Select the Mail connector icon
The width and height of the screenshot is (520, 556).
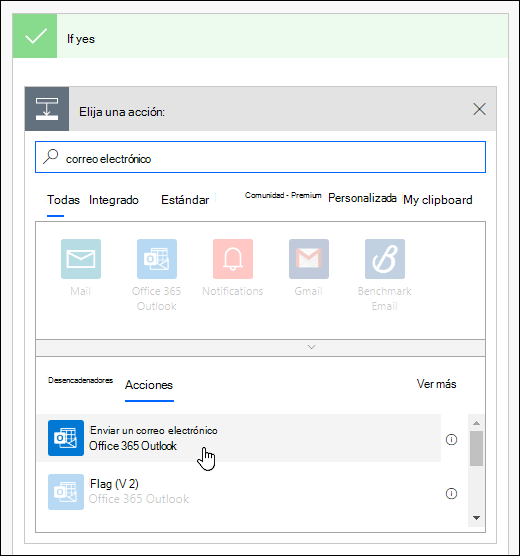81,259
